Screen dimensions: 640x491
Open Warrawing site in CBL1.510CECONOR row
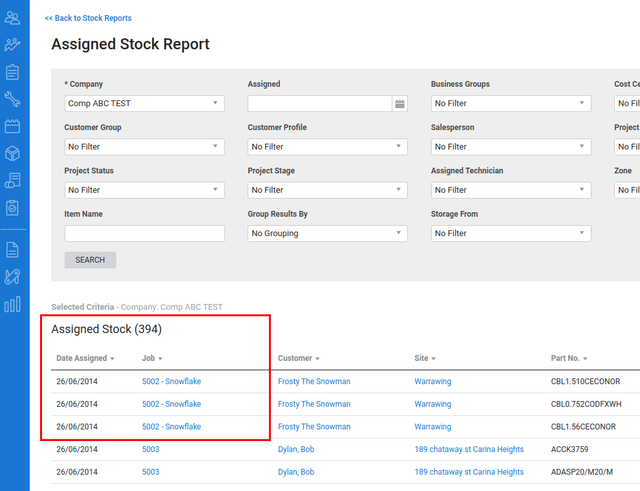click(x=433, y=381)
